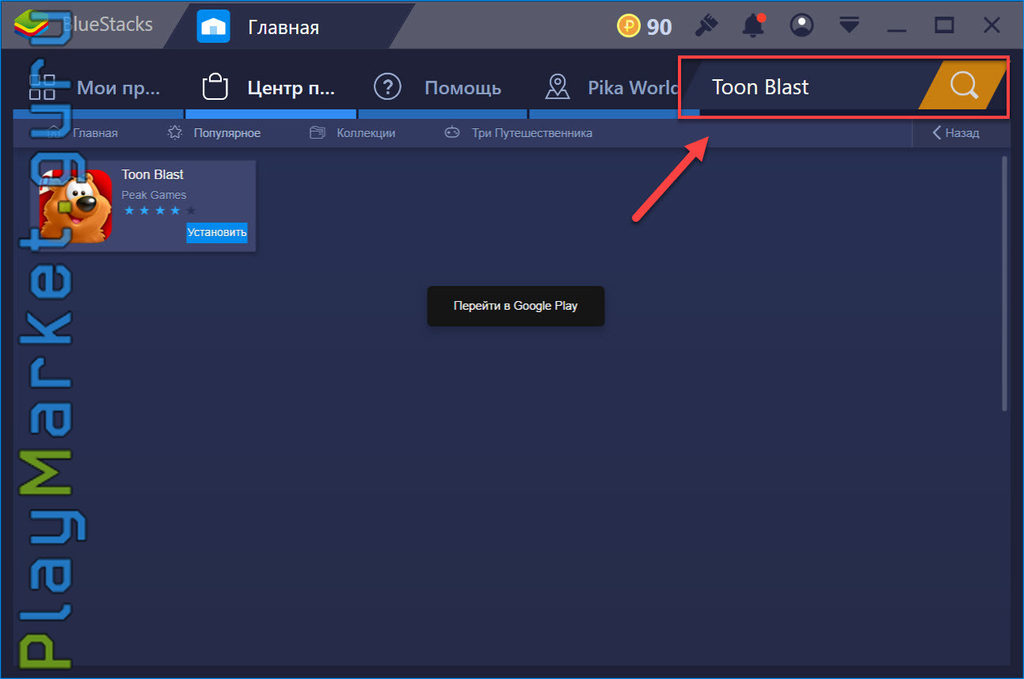
Task: Click the Pika World map pin icon
Action: (x=557, y=87)
